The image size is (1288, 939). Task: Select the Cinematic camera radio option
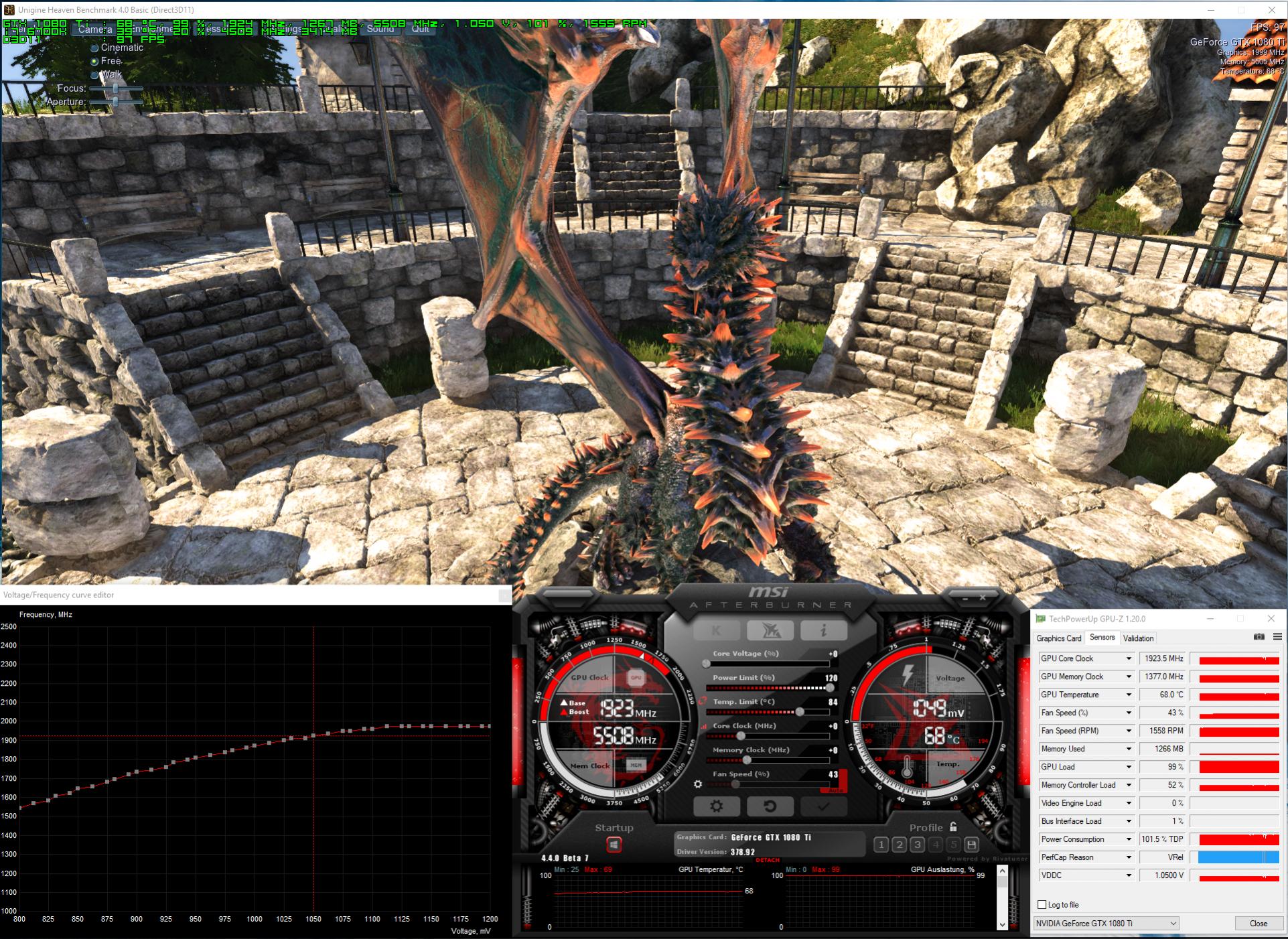click(94, 48)
